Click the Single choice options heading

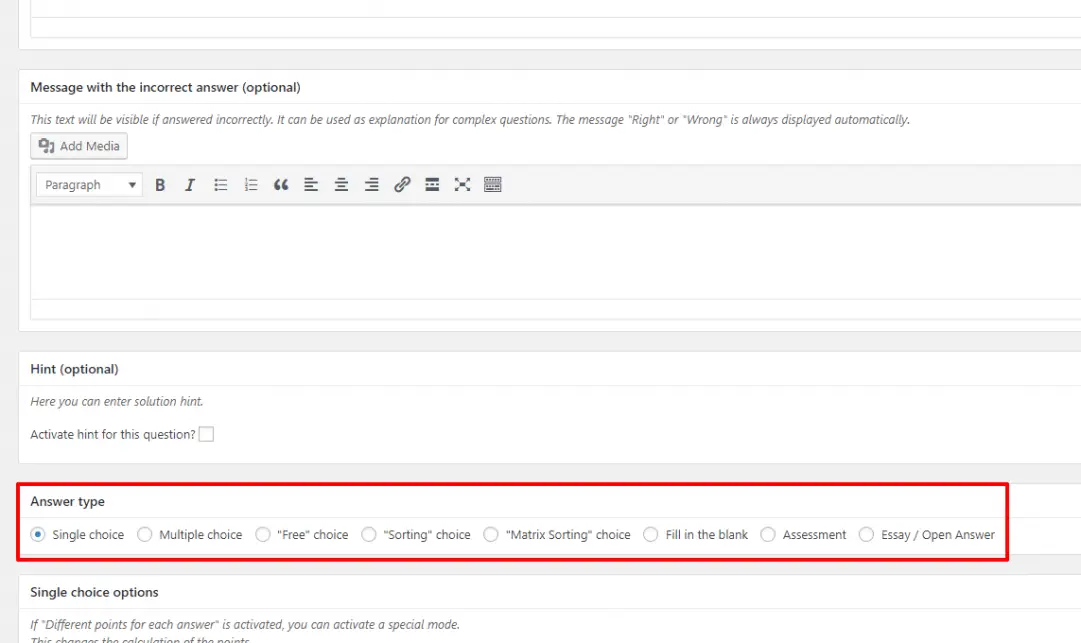pos(94,593)
